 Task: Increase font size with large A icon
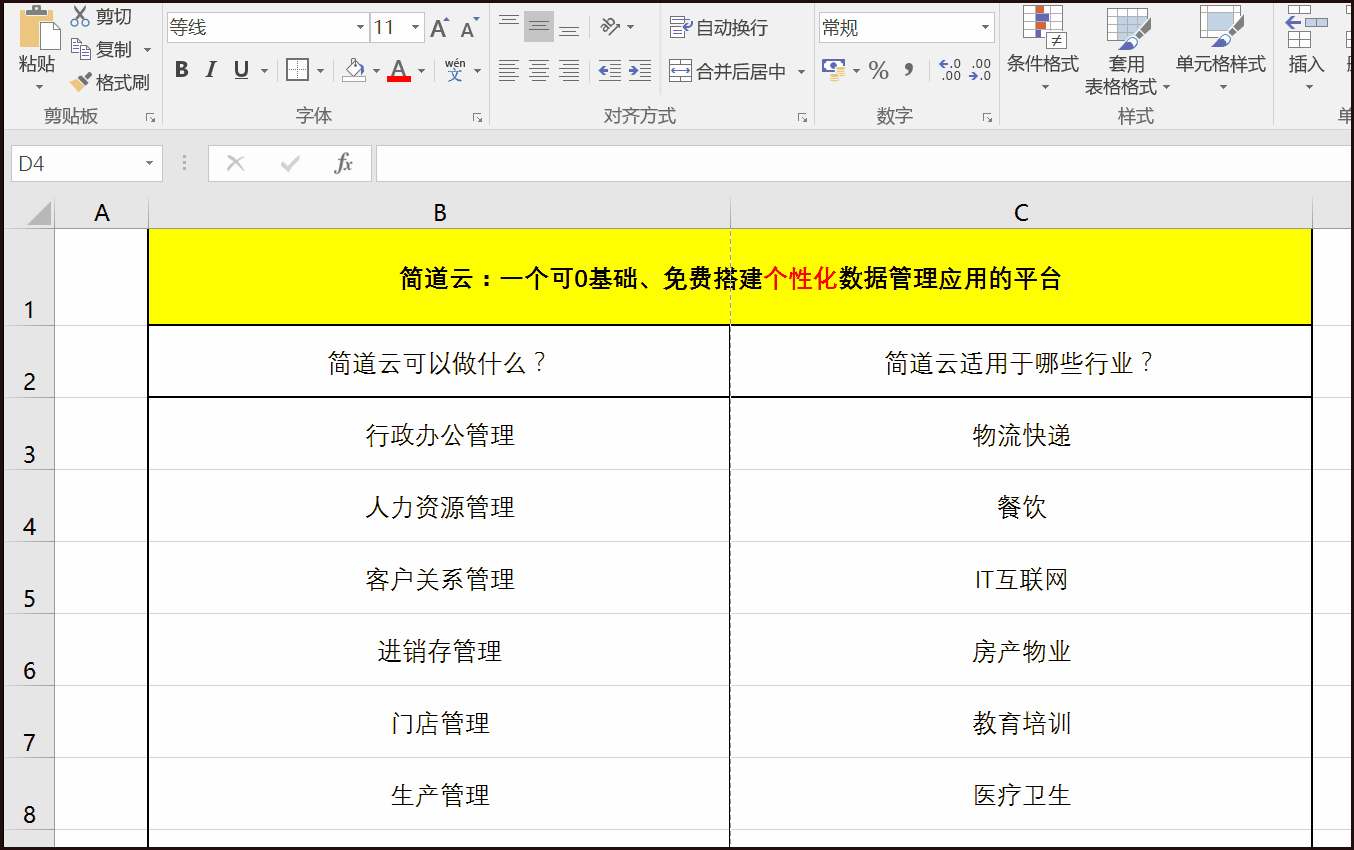coord(439,28)
